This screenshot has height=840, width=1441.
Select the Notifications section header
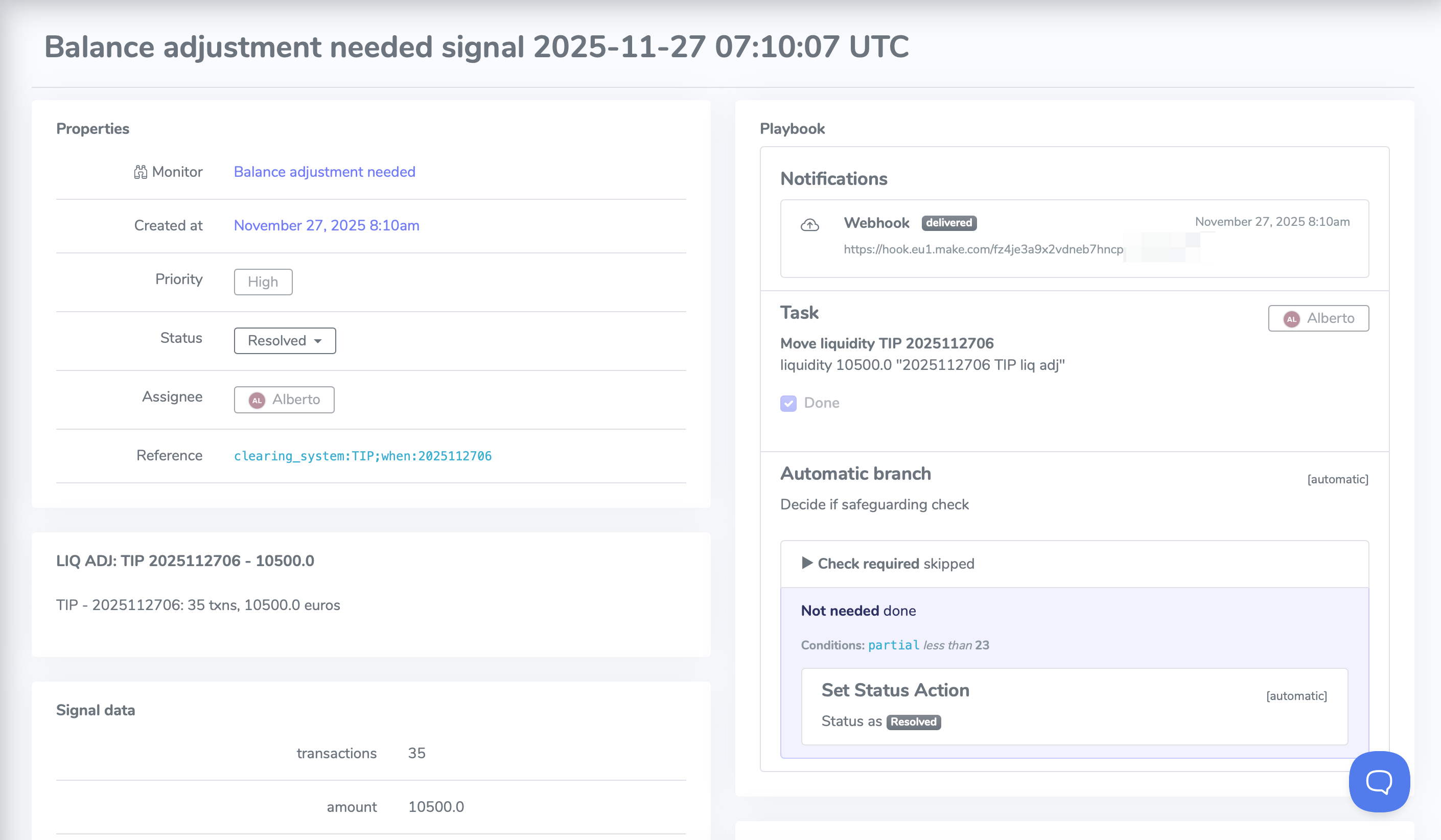click(833, 178)
